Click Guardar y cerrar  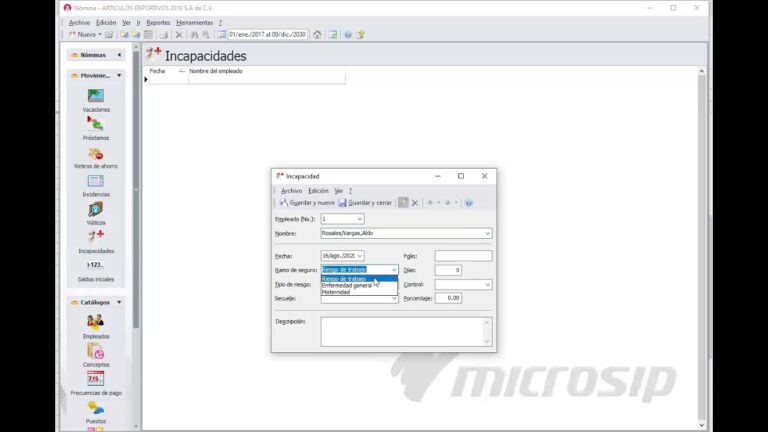pyautogui.click(x=365, y=203)
